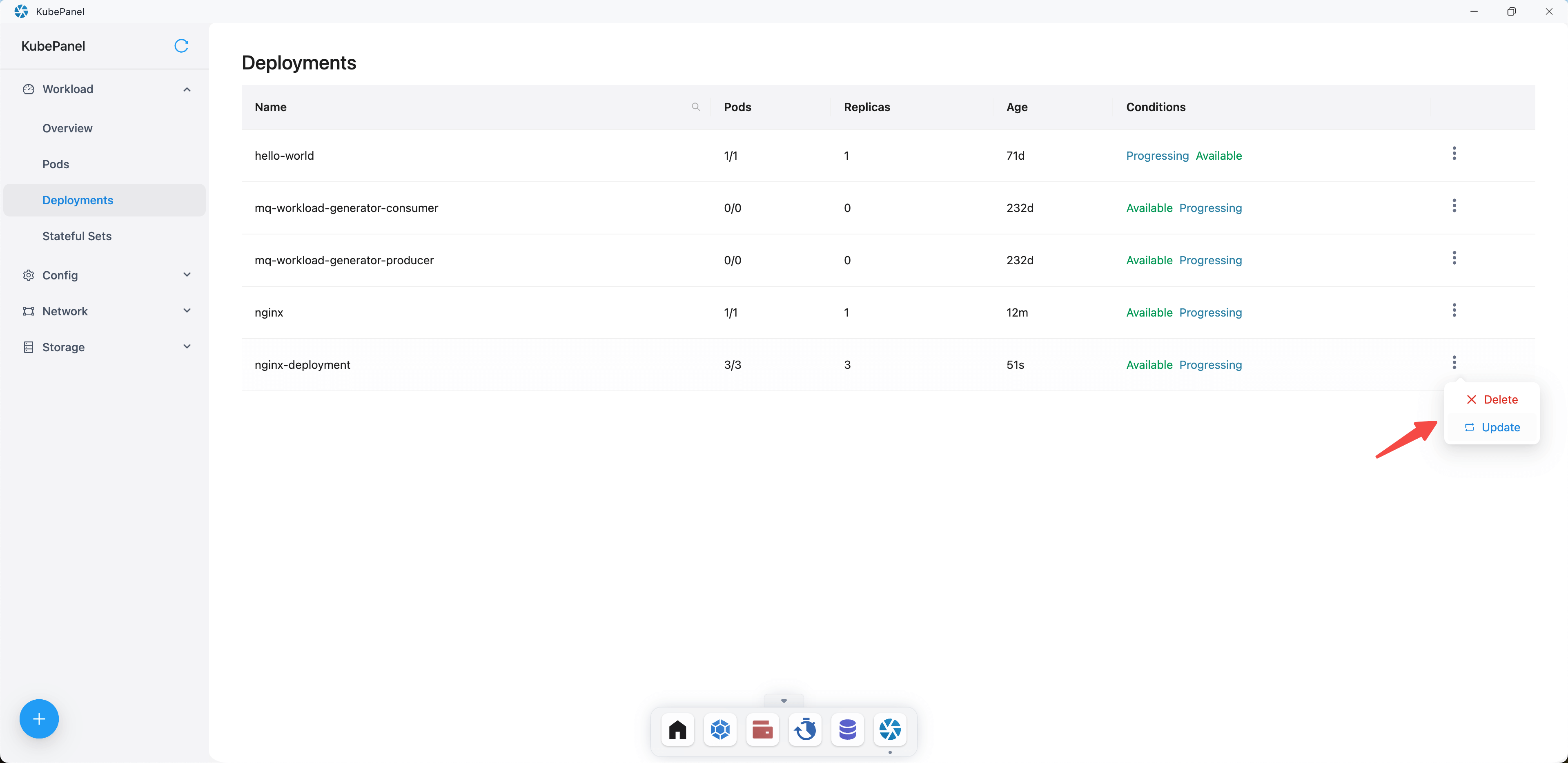Open the red wallet icon in dock
The height and width of the screenshot is (763, 1568).
tap(762, 730)
